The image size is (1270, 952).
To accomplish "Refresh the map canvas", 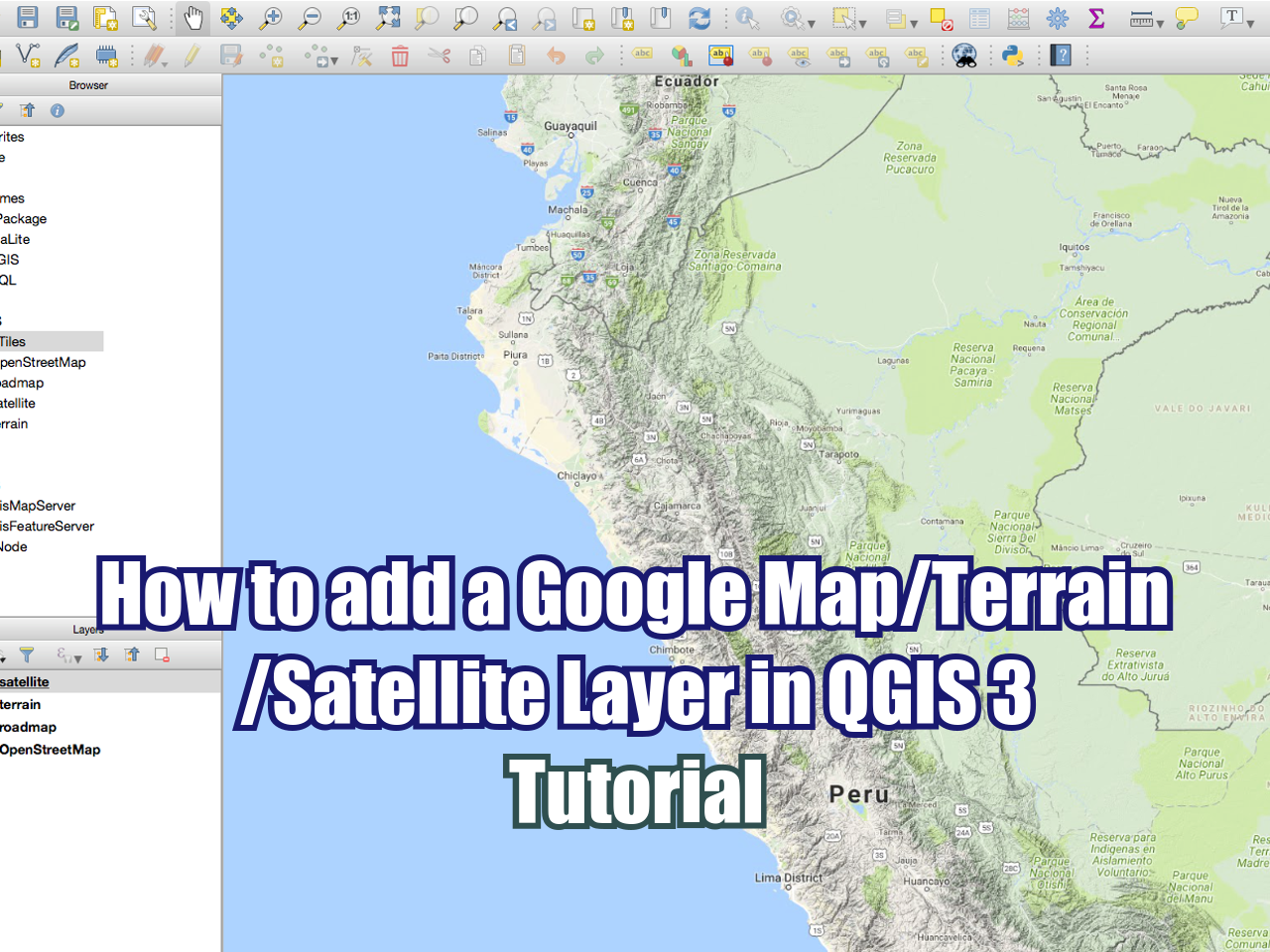I will pyautogui.click(x=701, y=17).
